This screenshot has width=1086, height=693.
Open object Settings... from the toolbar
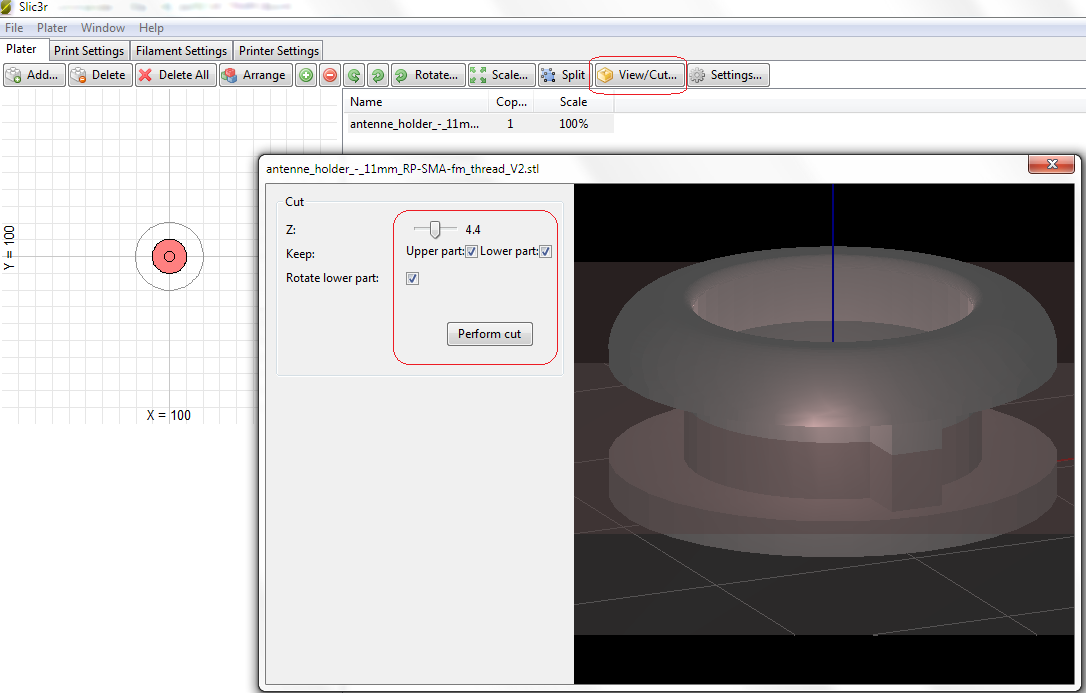727,75
